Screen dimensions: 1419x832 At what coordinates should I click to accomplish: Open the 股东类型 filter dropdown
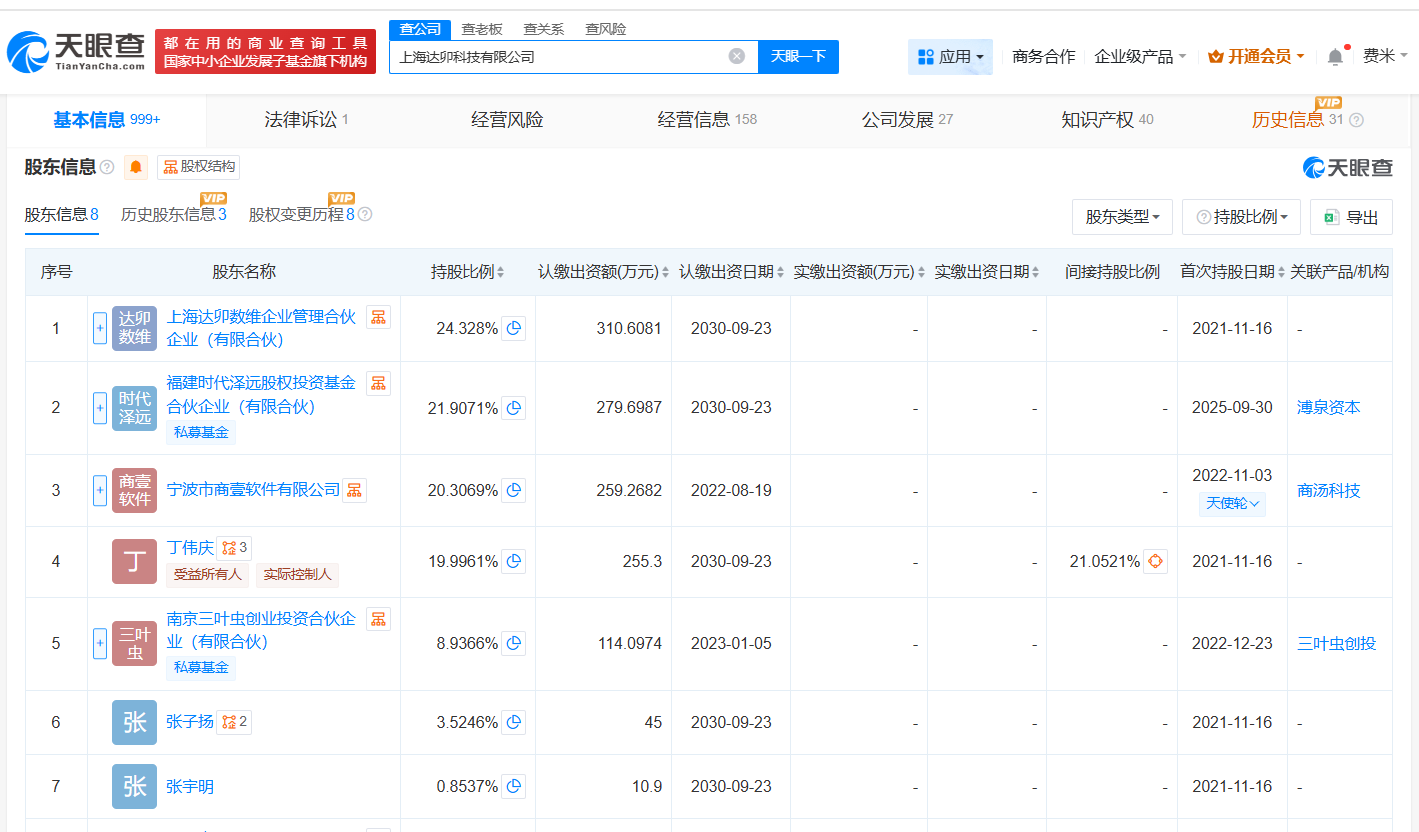coord(1122,216)
